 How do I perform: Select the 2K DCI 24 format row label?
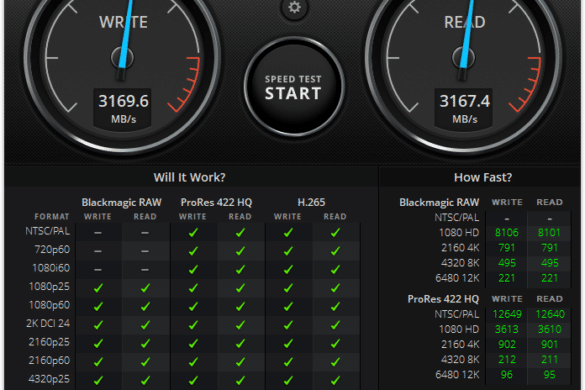pyautogui.click(x=48, y=323)
